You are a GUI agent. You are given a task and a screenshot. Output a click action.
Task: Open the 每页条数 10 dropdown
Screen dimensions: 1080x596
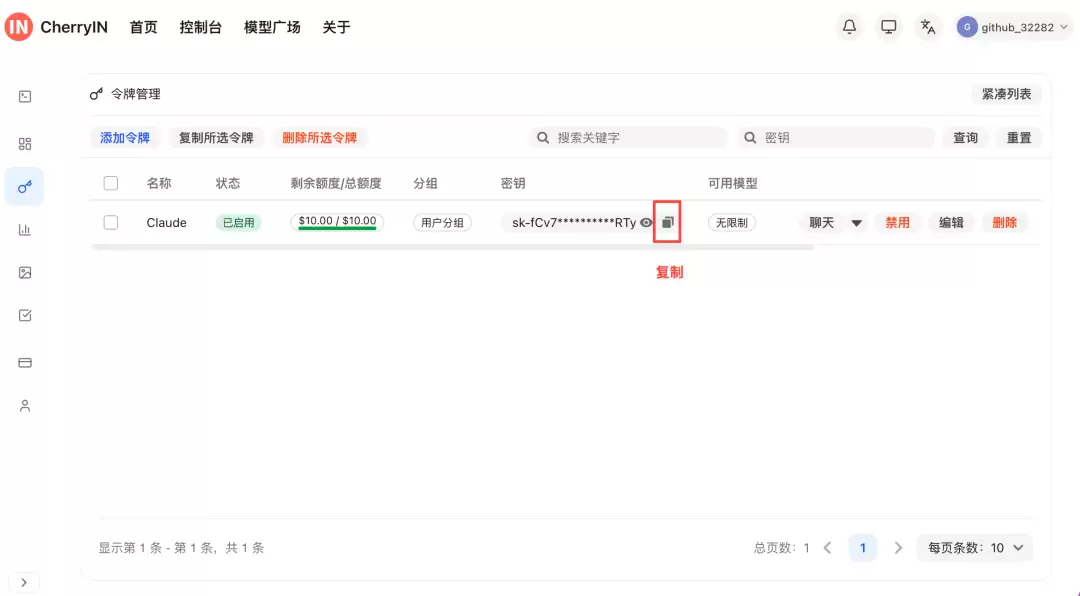click(975, 548)
